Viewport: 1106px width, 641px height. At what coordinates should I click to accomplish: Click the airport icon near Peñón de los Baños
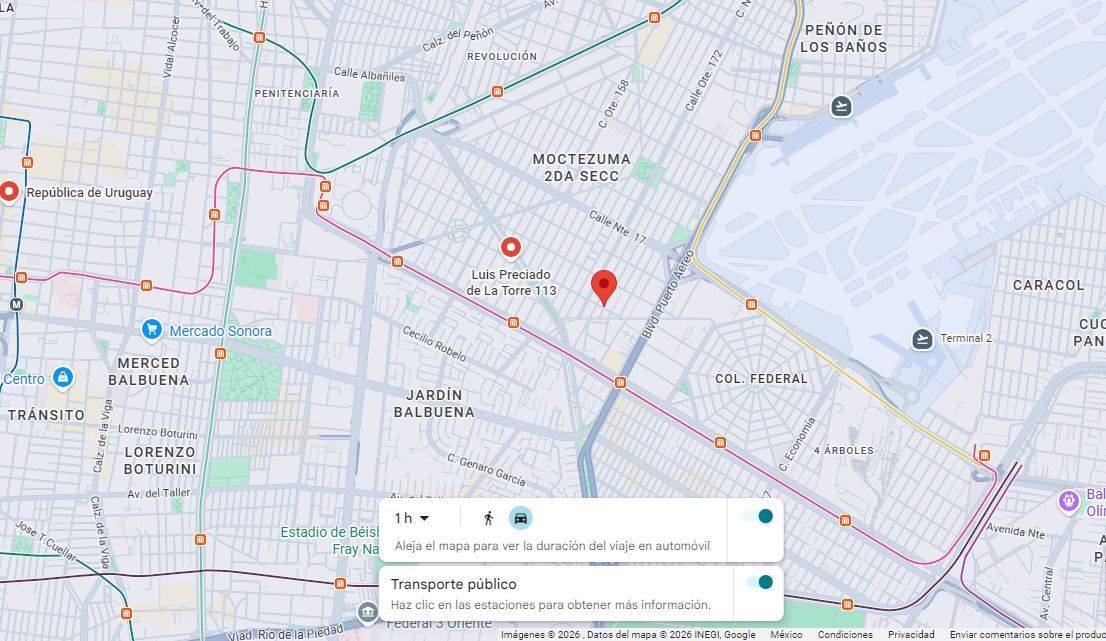coord(841,106)
